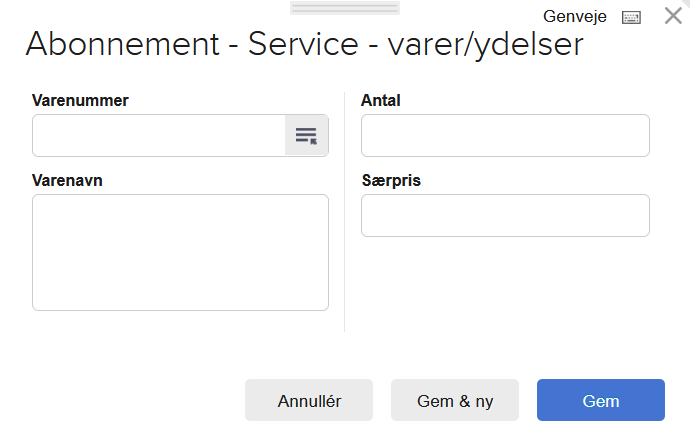Click the word Abonnement in the title

tap(122, 44)
